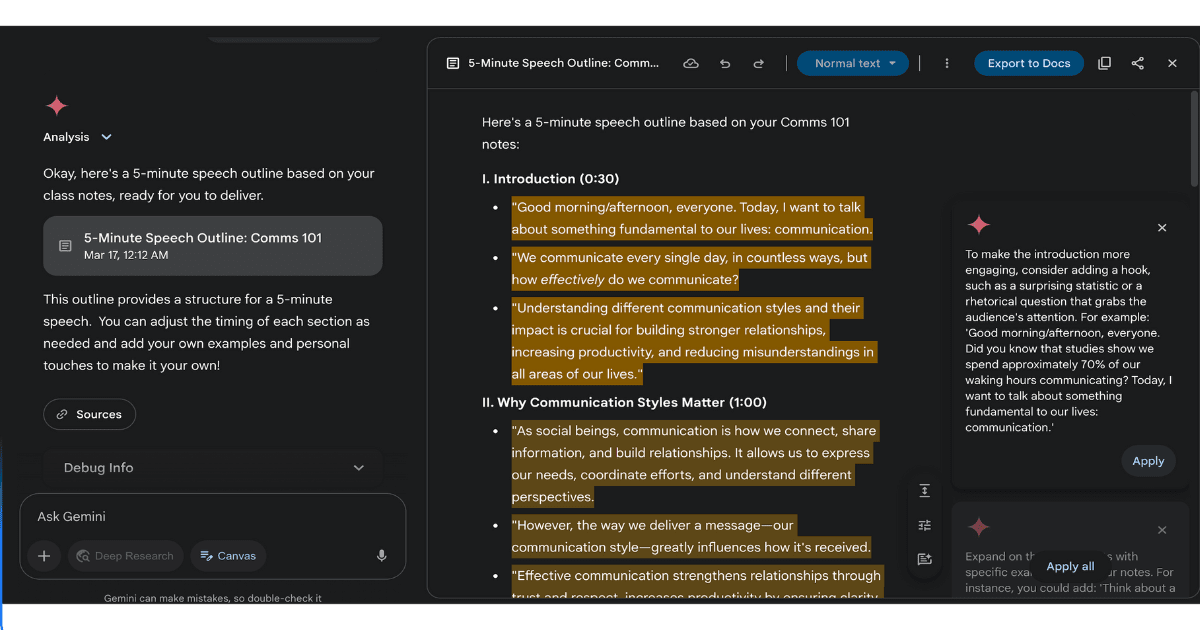Viewport: 1200px width, 630px height.
Task: Toggle Canvas mode off
Action: click(x=227, y=555)
